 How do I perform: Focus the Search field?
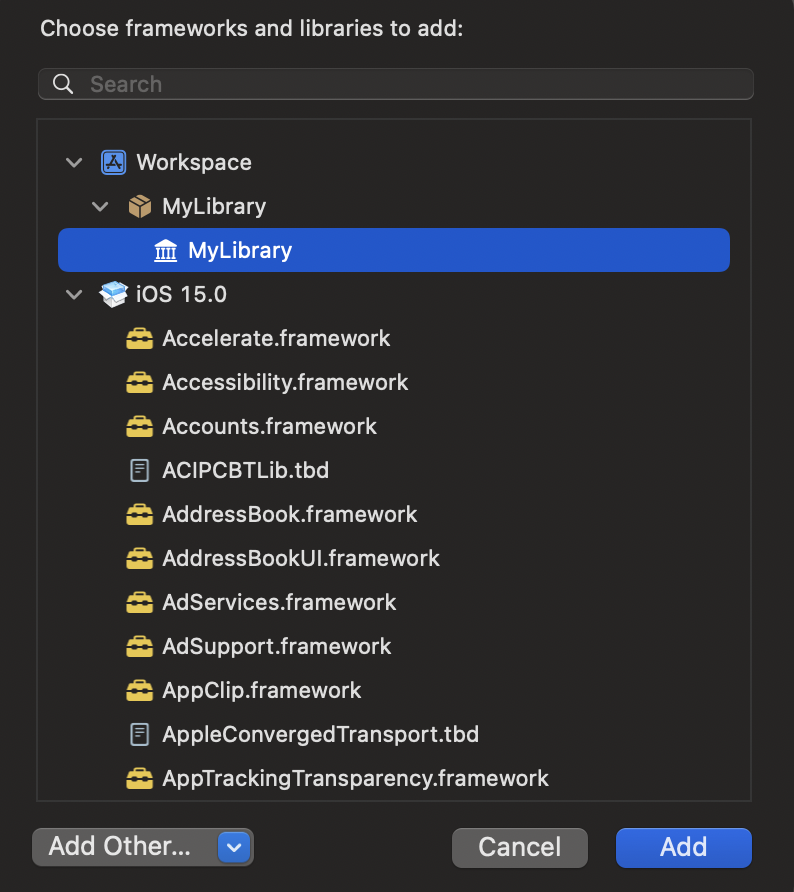396,84
